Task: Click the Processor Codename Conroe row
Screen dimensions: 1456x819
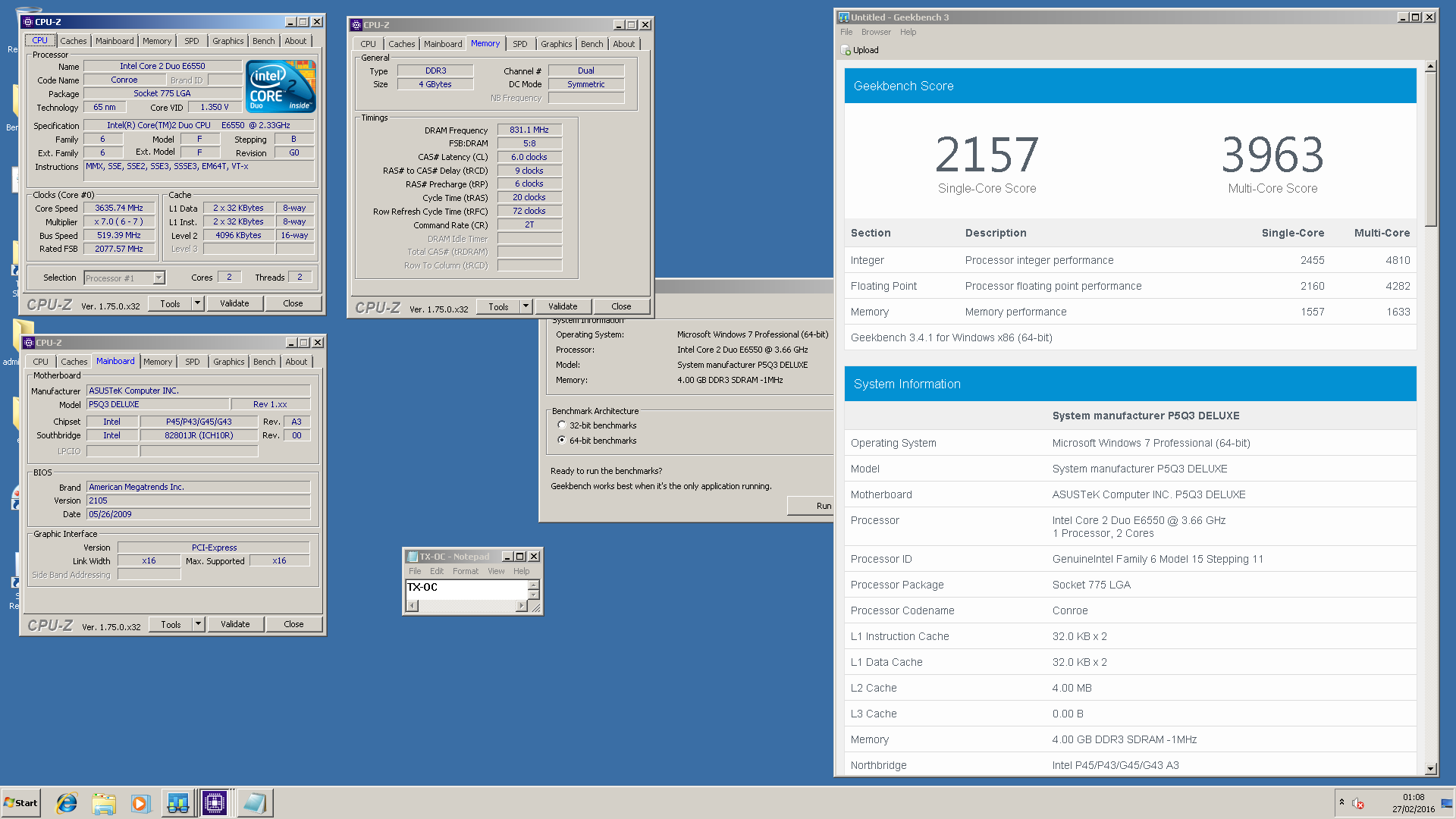Action: point(1130,610)
